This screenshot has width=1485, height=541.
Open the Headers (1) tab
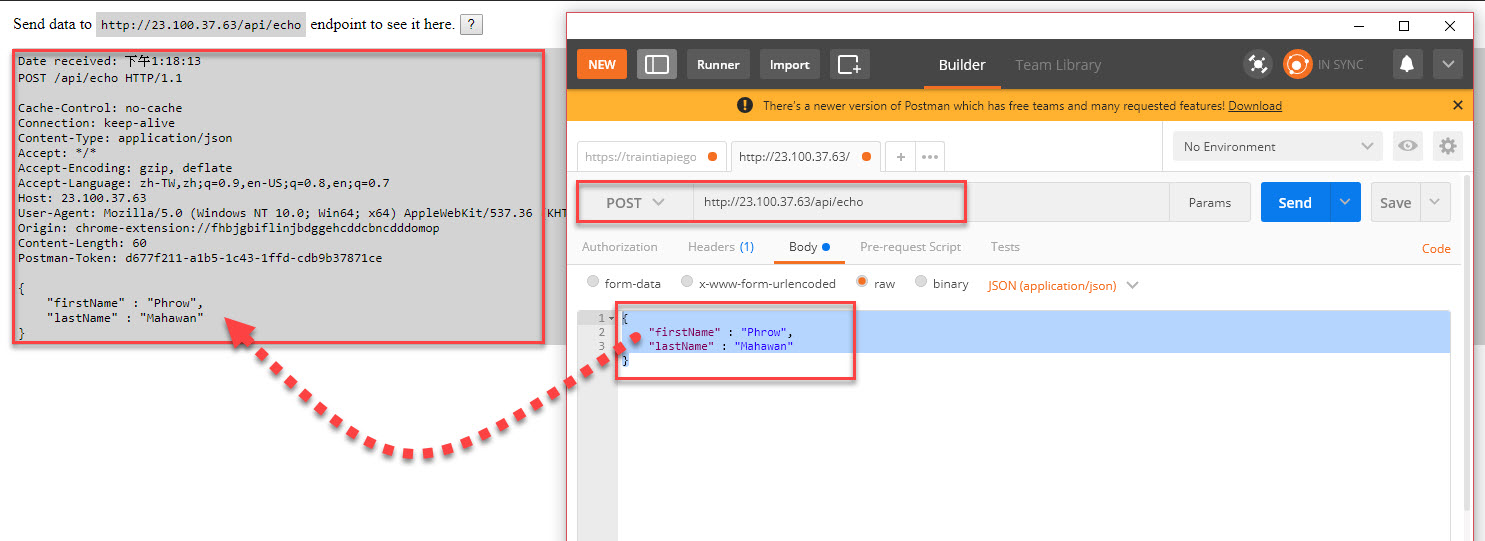(721, 247)
